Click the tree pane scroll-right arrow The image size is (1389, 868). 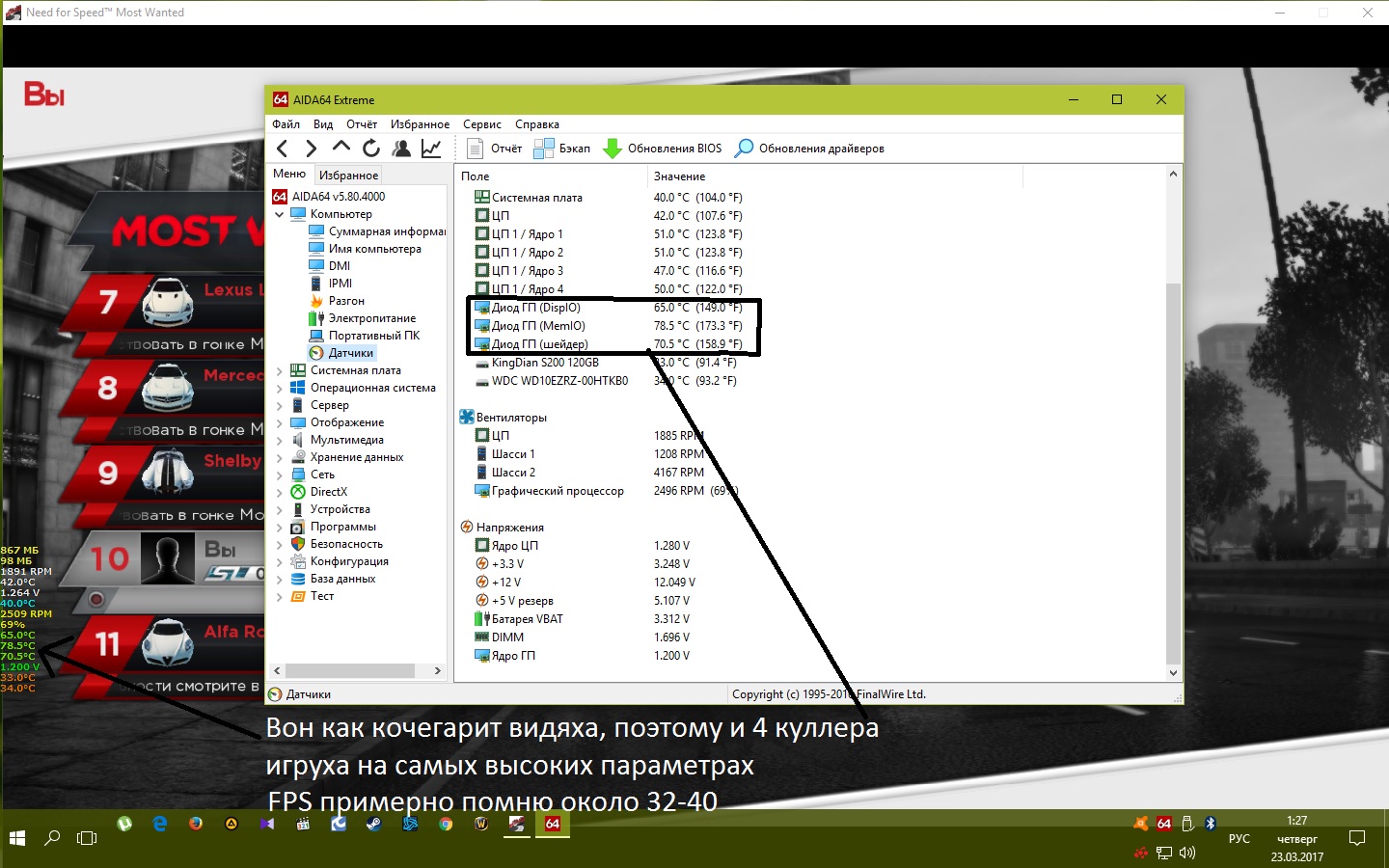click(437, 670)
